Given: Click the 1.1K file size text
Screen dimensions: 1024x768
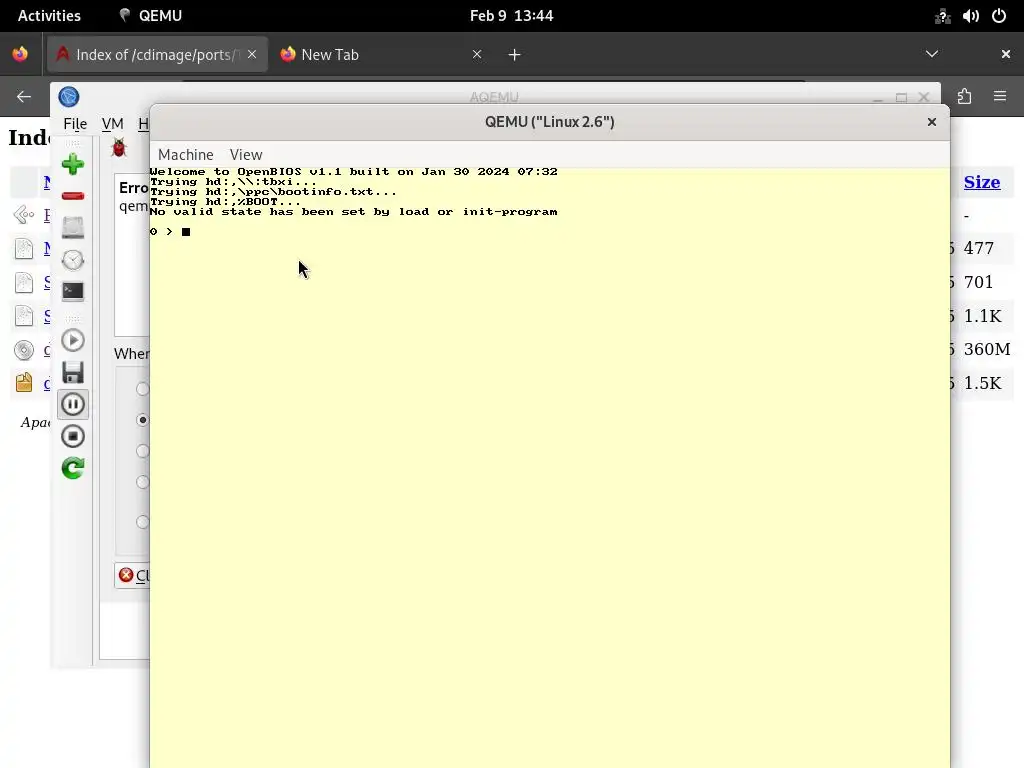Looking at the screenshot, I should 982,316.
